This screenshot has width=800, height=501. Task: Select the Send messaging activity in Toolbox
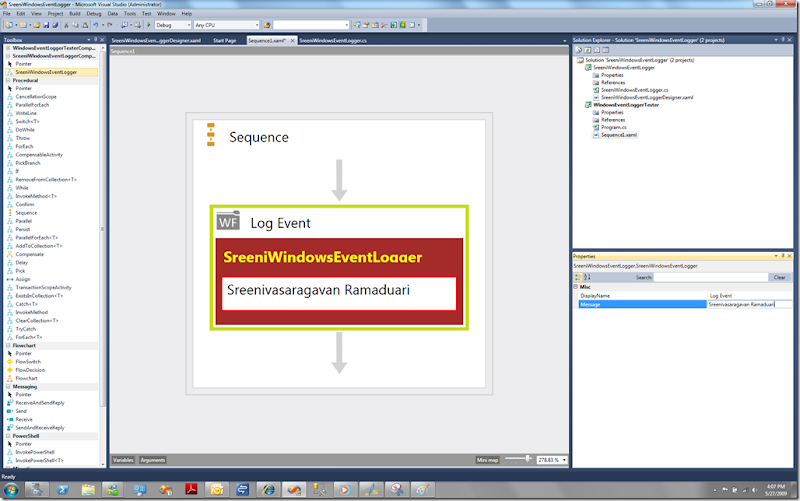point(21,411)
